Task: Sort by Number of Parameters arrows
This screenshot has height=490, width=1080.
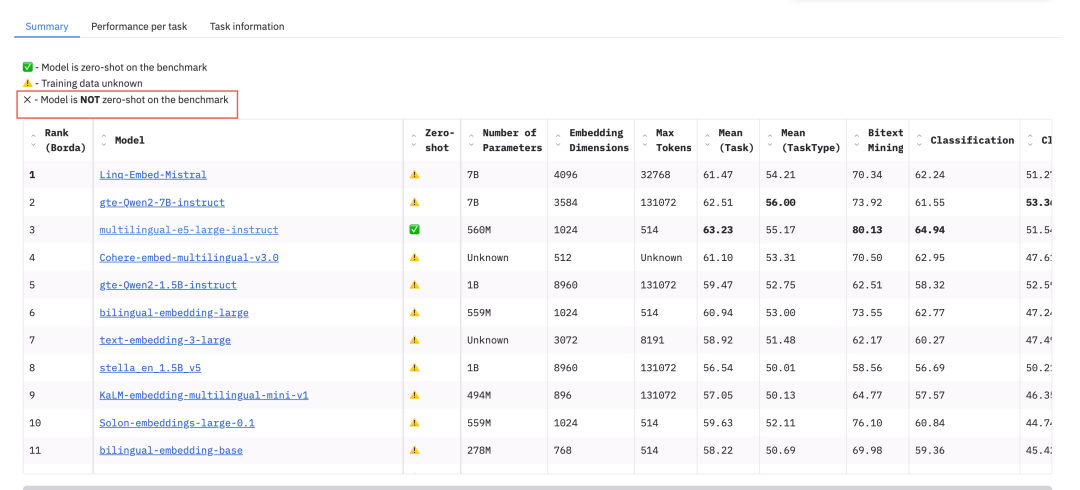Action: (x=470, y=140)
